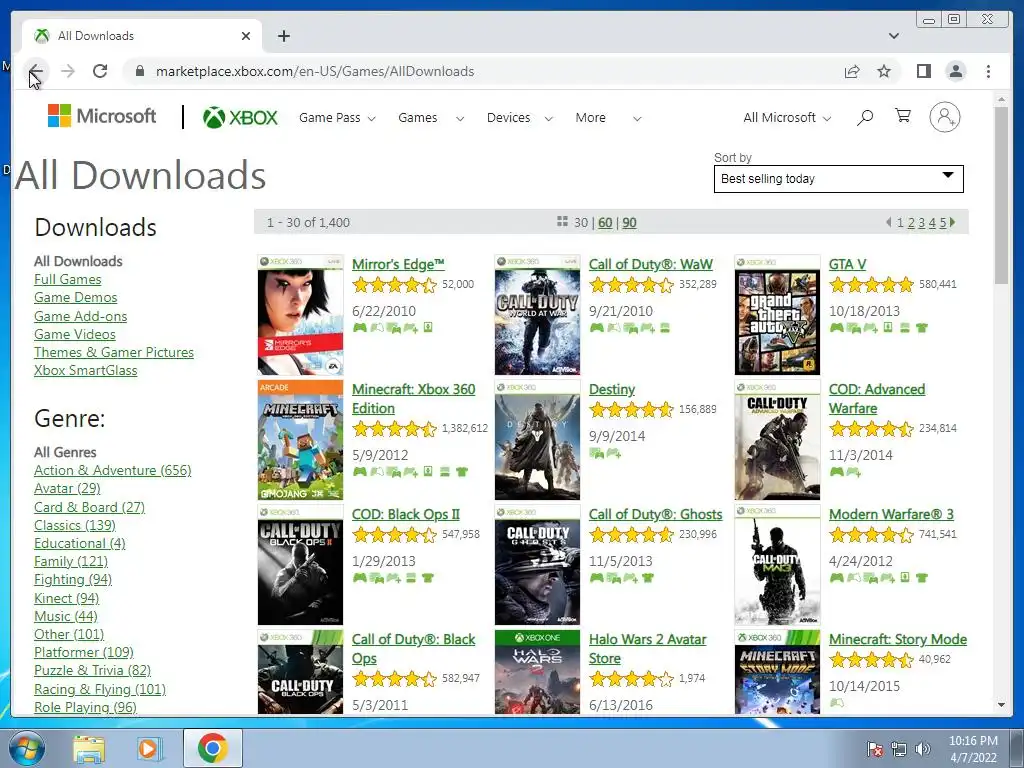The image size is (1024, 768).
Task: Click the browser forward arrow
Action: tap(68, 71)
